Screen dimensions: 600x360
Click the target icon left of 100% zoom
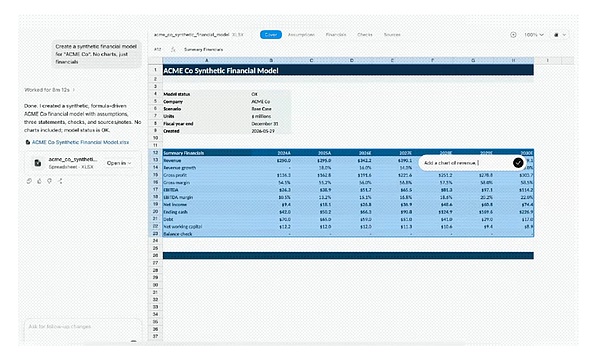(x=513, y=35)
